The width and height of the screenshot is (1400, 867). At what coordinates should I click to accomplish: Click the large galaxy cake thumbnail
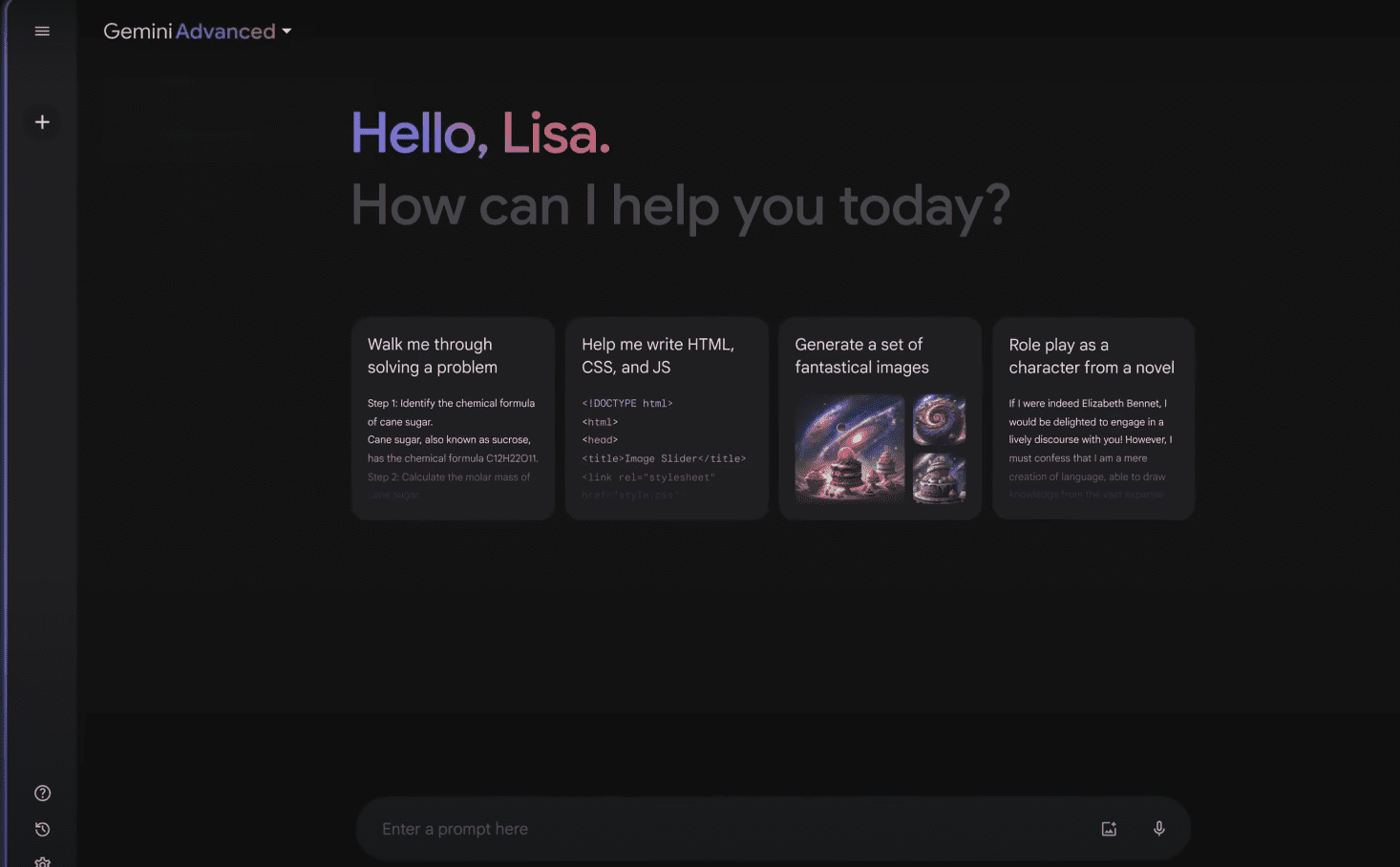[x=850, y=449]
